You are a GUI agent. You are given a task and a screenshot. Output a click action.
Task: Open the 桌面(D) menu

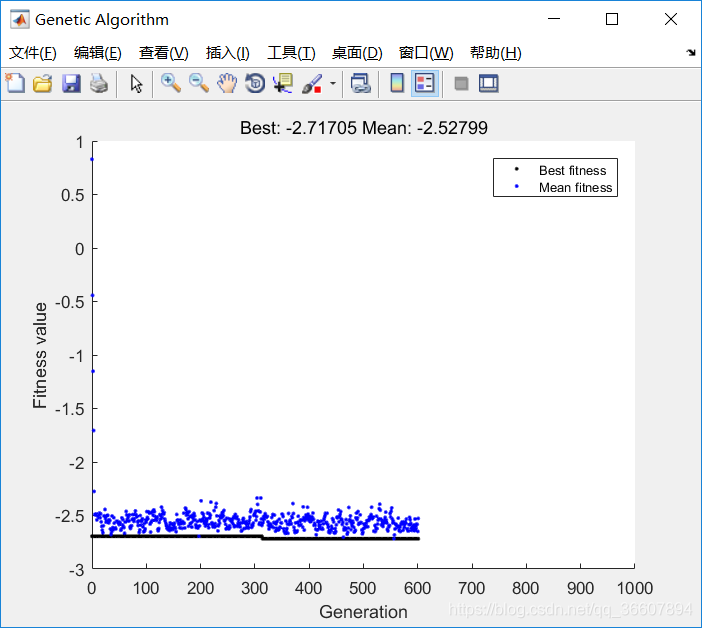click(x=357, y=53)
